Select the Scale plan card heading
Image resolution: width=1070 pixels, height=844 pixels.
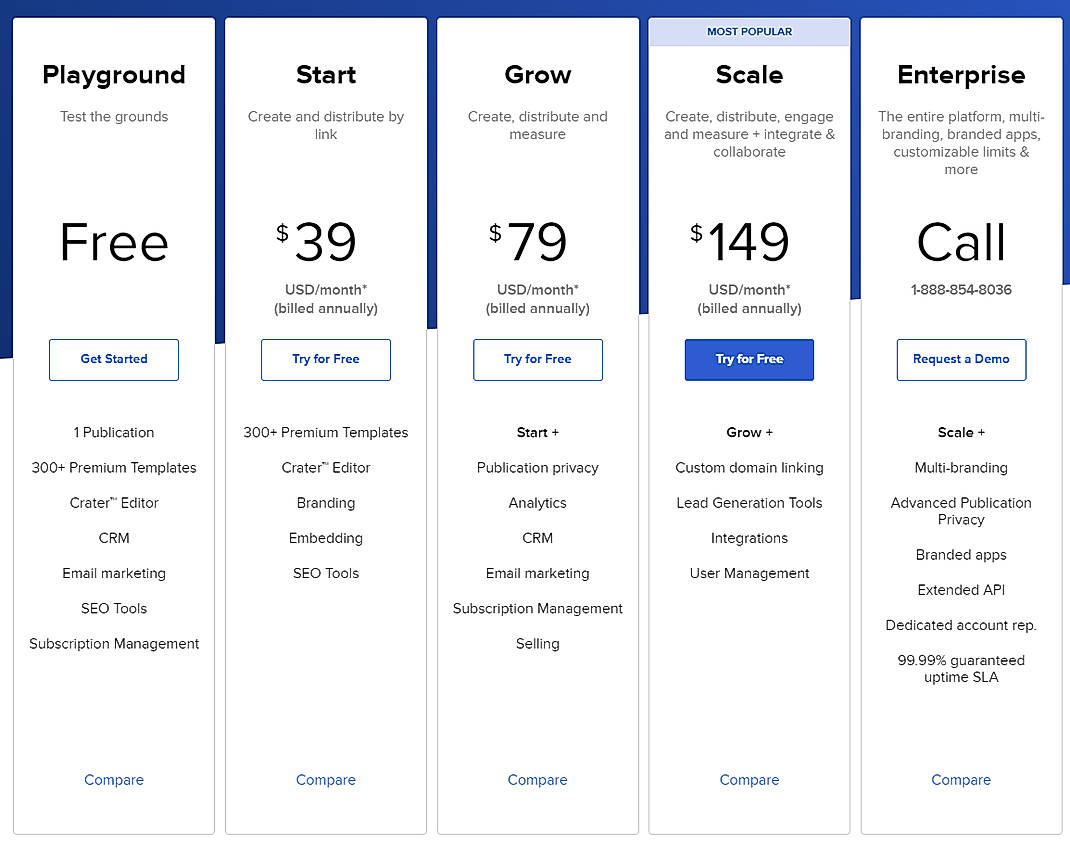click(x=749, y=74)
